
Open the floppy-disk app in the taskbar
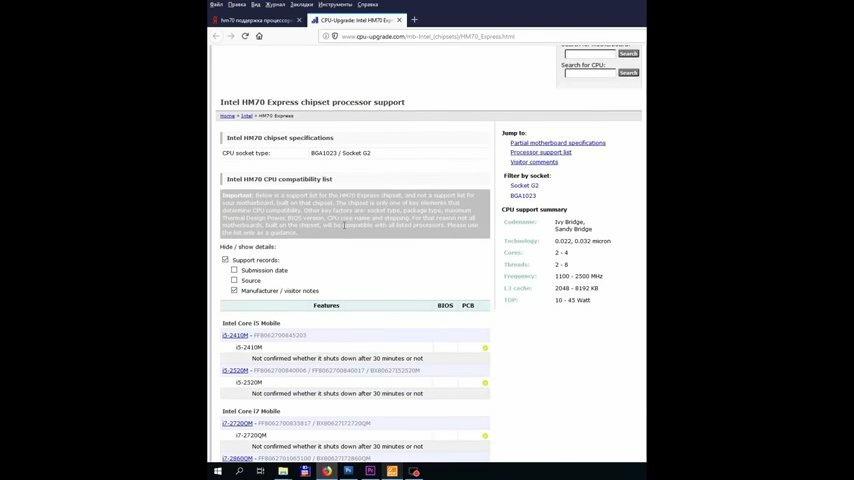point(305,471)
